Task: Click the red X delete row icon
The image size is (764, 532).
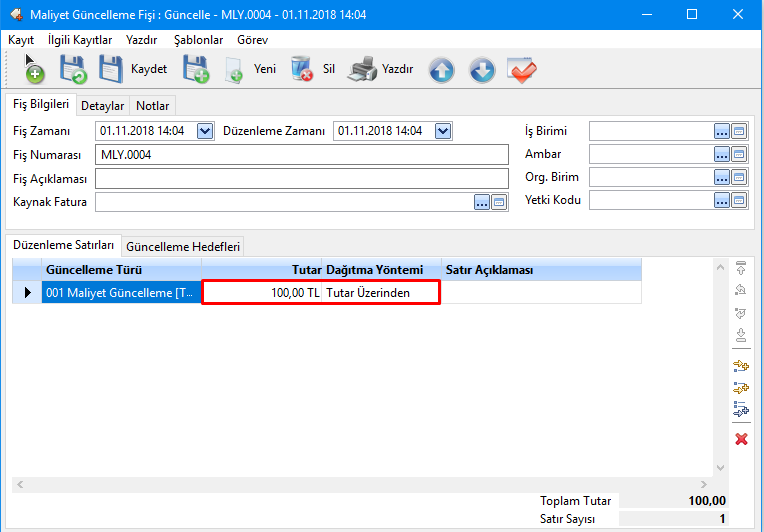Action: click(x=741, y=439)
